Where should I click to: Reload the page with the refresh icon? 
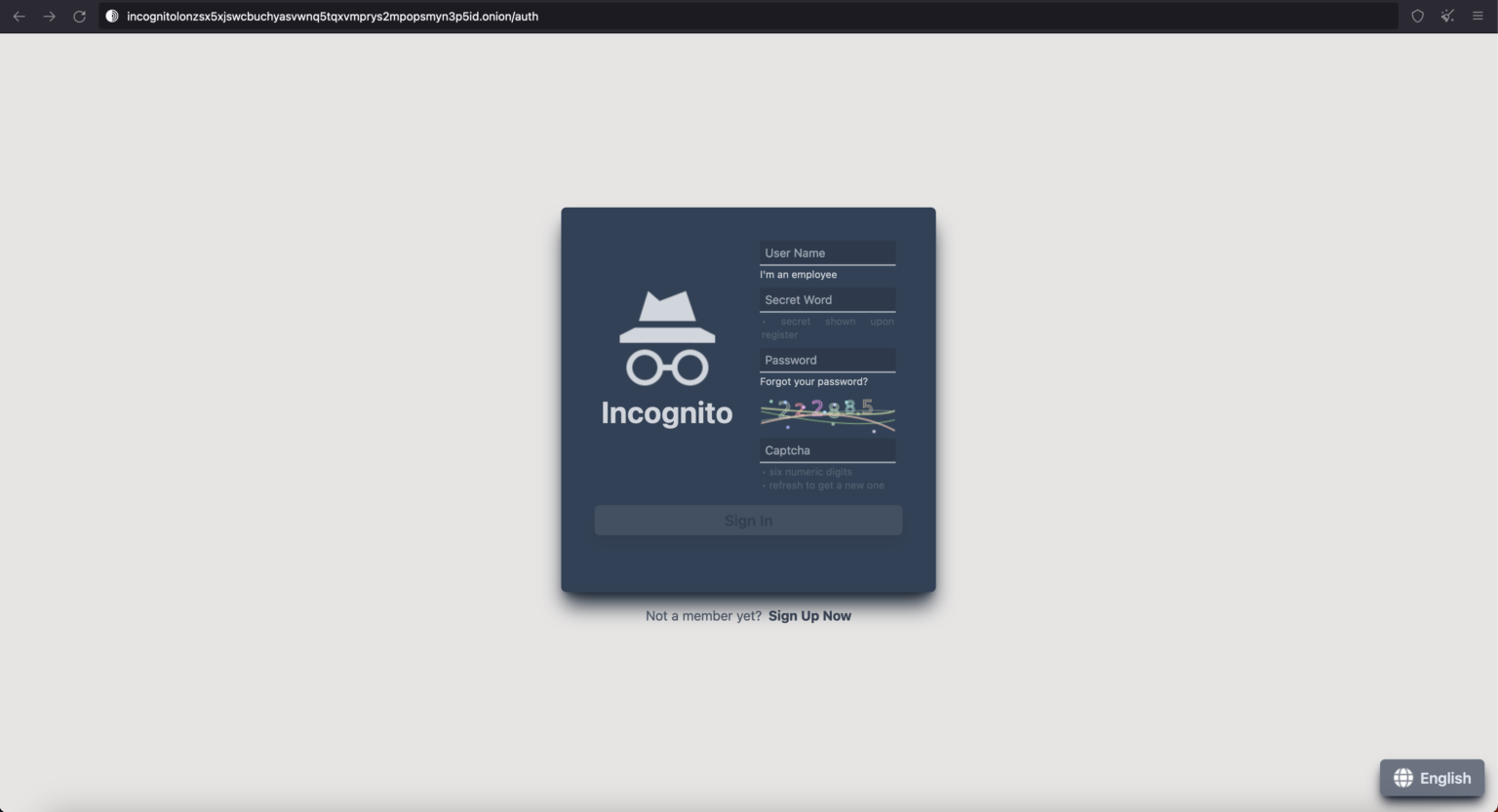click(79, 16)
